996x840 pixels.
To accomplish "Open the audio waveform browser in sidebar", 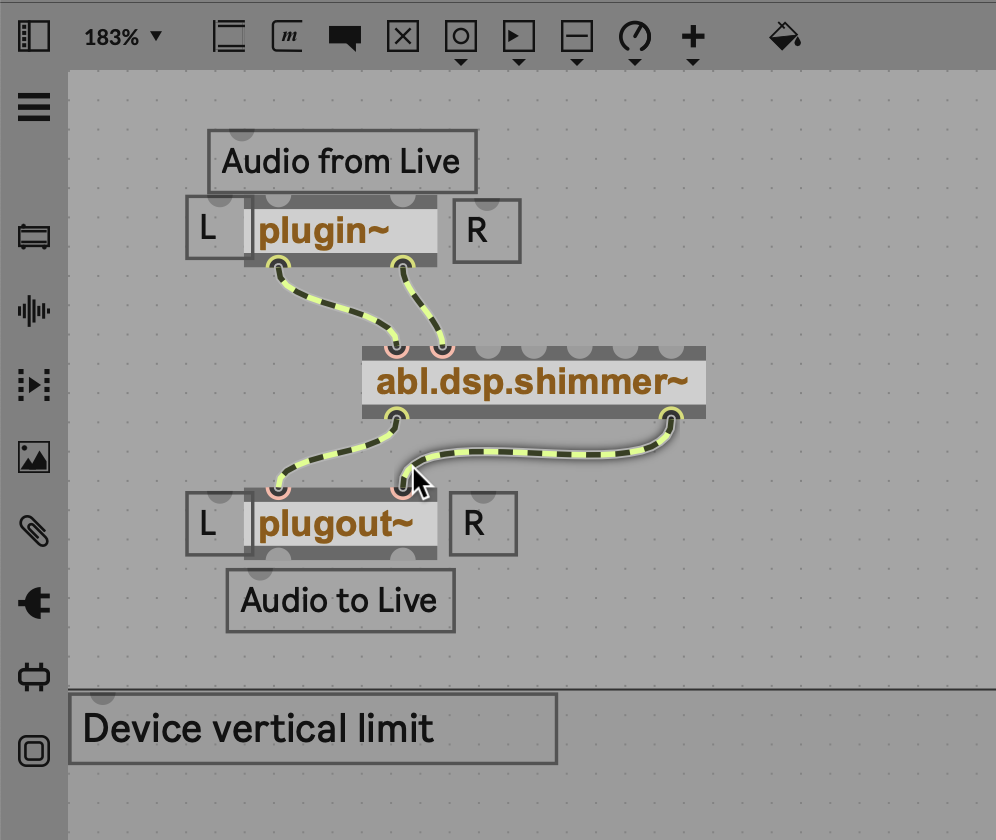I will coord(34,311).
